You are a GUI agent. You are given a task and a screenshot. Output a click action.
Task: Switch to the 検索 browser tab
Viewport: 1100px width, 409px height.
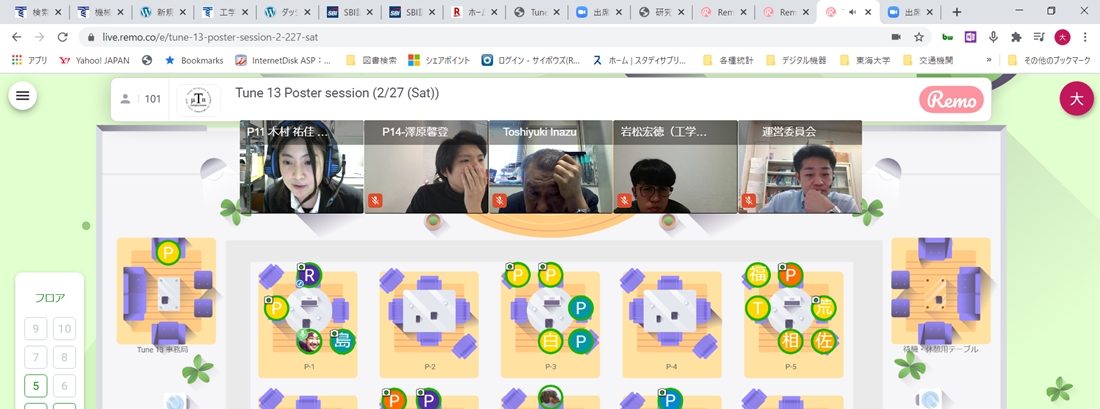pyautogui.click(x=39, y=12)
